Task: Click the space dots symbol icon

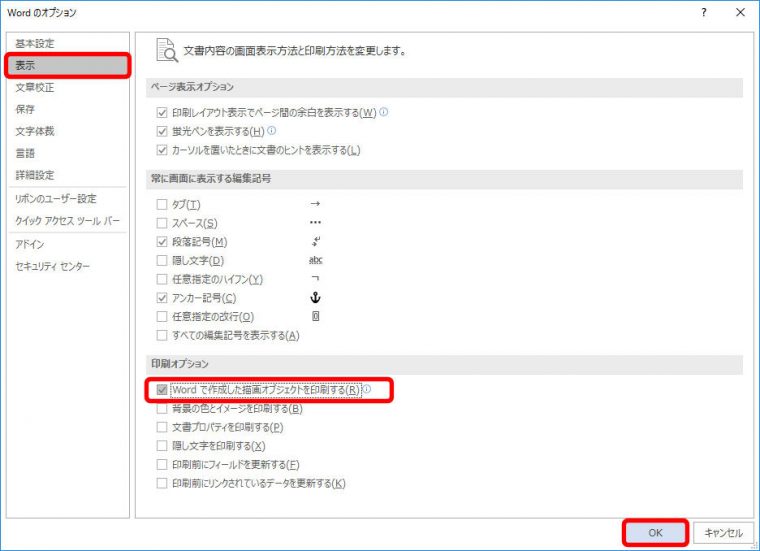Action: click(315, 222)
